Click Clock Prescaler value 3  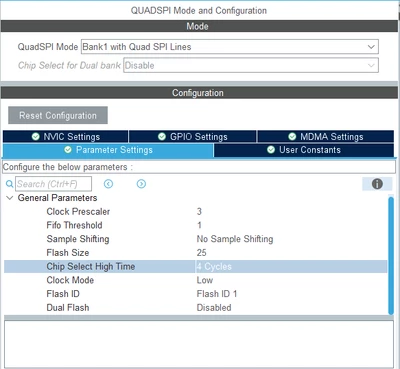coord(199,212)
